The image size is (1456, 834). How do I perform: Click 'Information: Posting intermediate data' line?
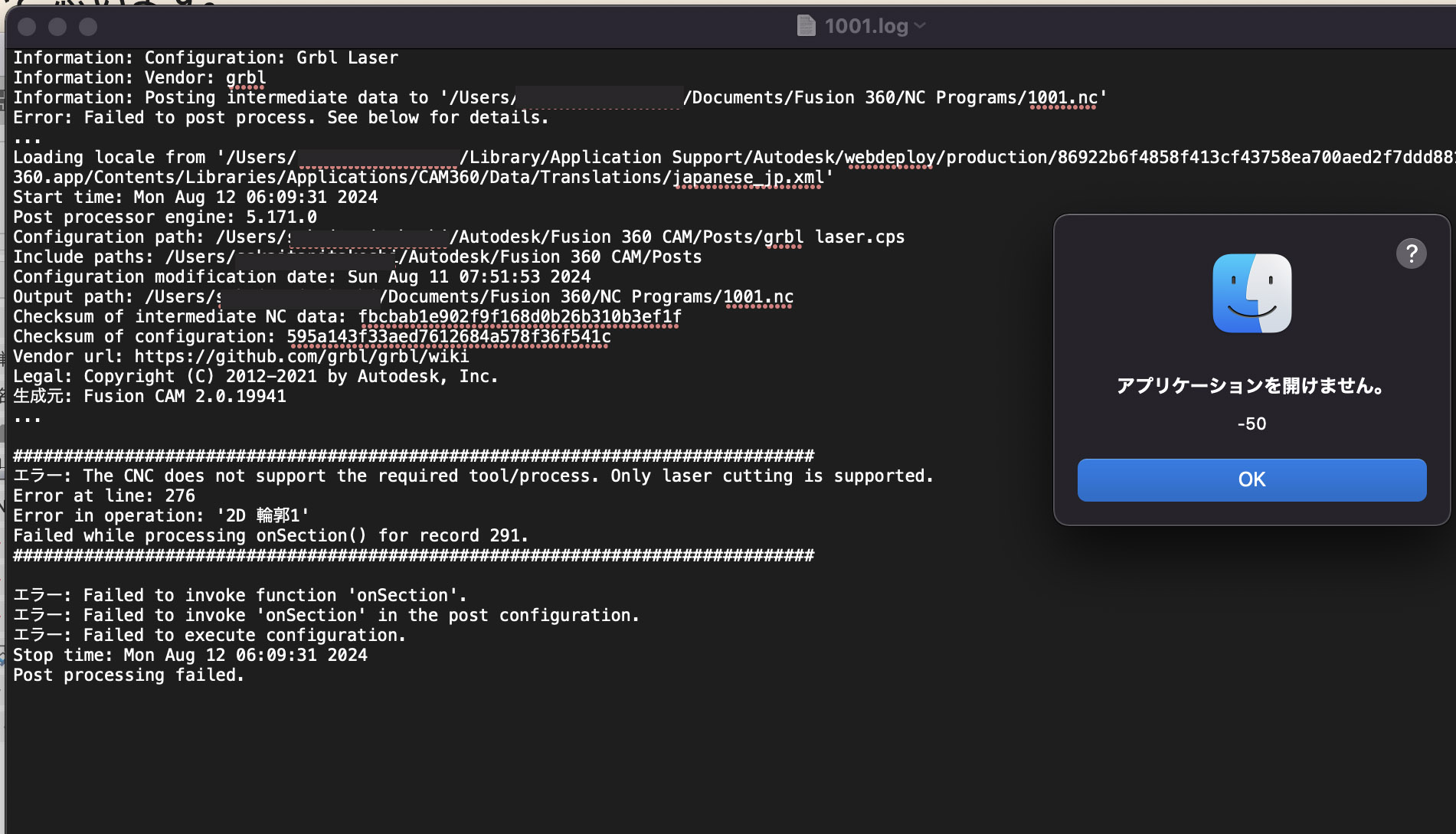(560, 97)
